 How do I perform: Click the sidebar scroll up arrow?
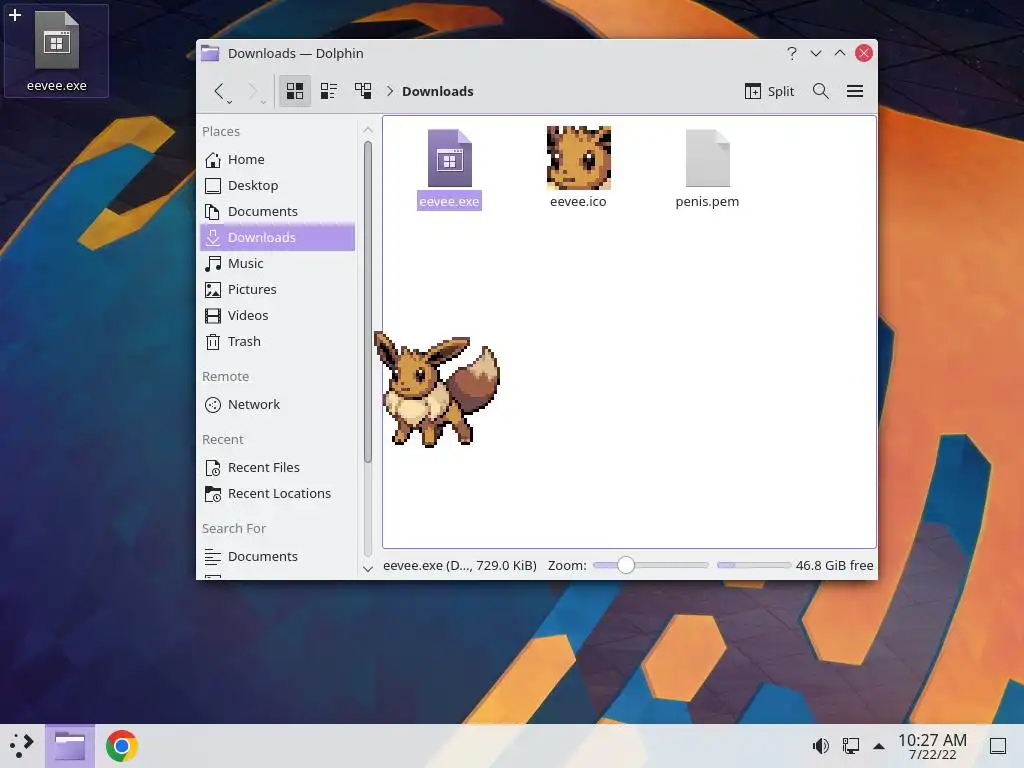tap(368, 130)
